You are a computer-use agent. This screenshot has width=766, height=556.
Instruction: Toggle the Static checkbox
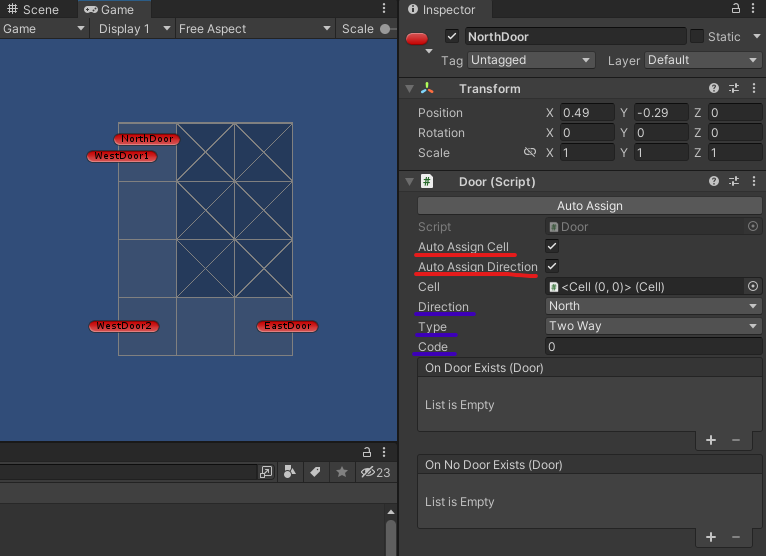[x=697, y=36]
